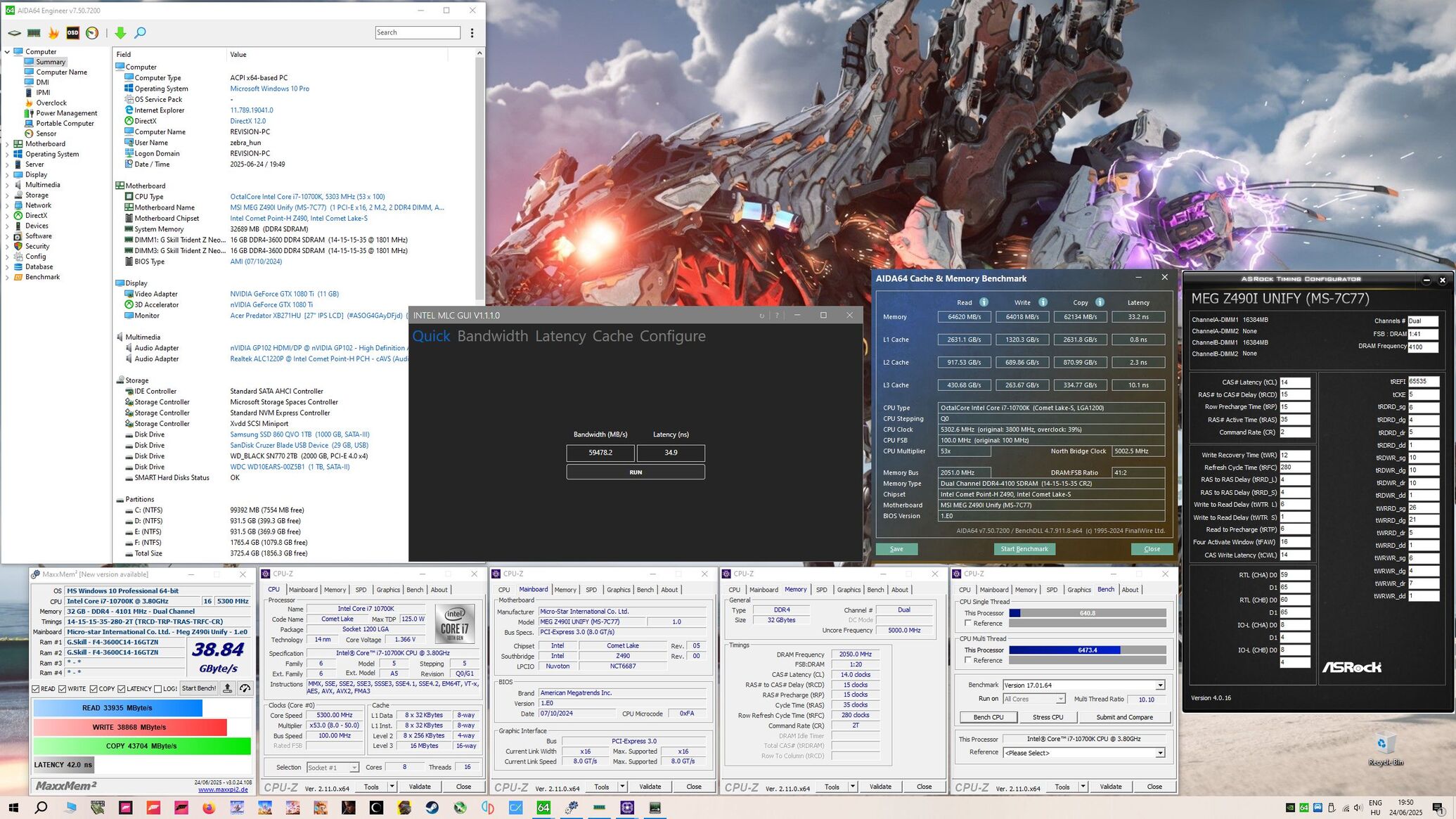Select Overclock in AIDA64 tree
1456x819 pixels.
[x=51, y=103]
